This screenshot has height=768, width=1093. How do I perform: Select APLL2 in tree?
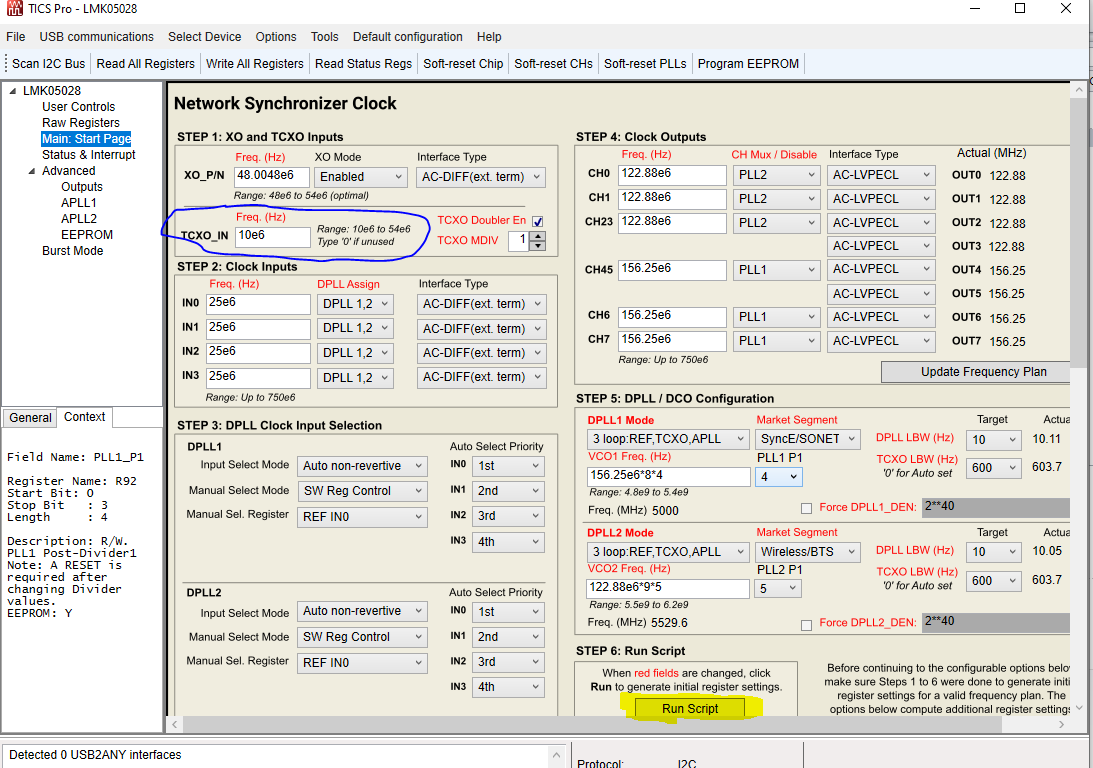(79, 219)
